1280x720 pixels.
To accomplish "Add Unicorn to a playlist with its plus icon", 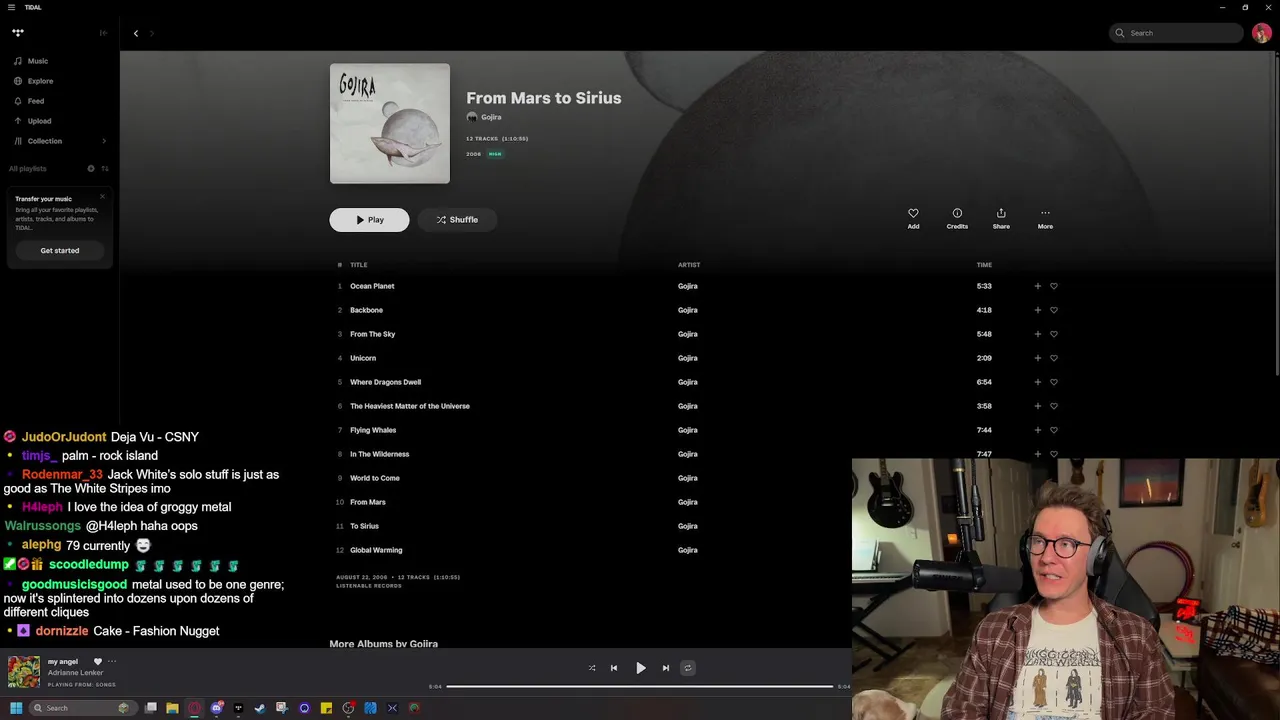I will [1037, 358].
